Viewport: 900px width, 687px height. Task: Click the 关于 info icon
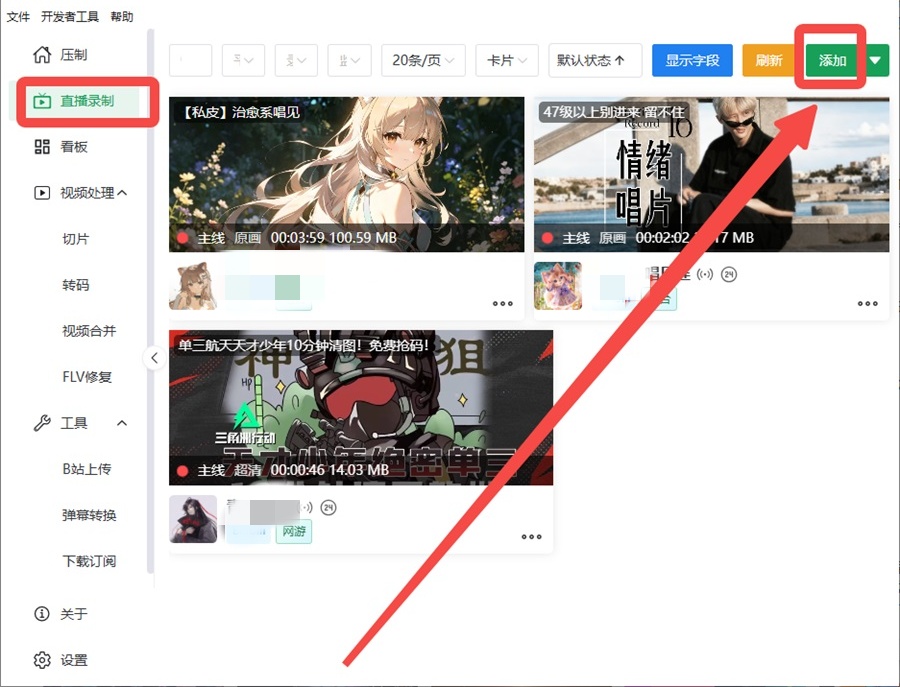[42, 614]
